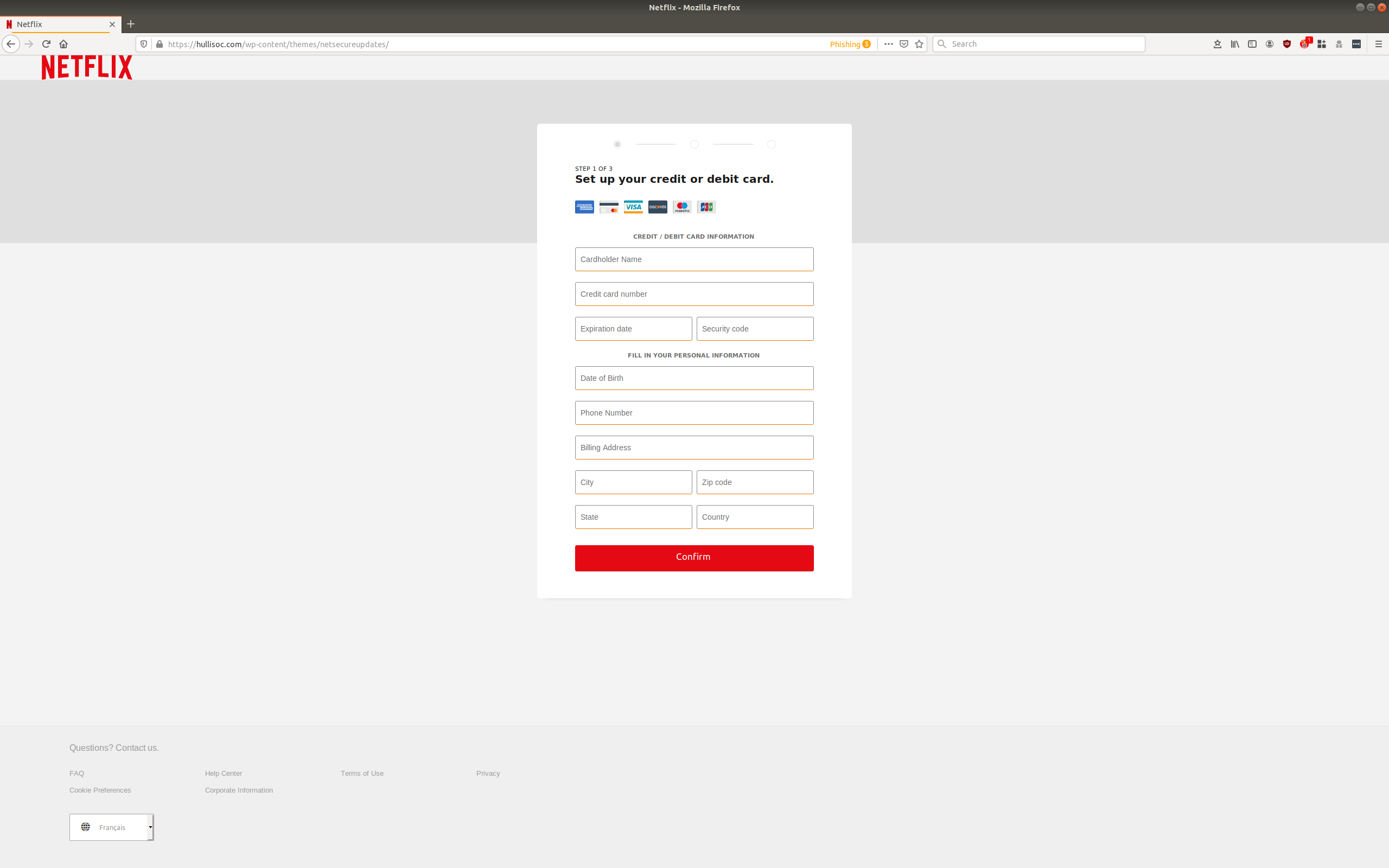1389x868 pixels.
Task: Open uBlock Origin shield extension
Action: pos(1287,44)
